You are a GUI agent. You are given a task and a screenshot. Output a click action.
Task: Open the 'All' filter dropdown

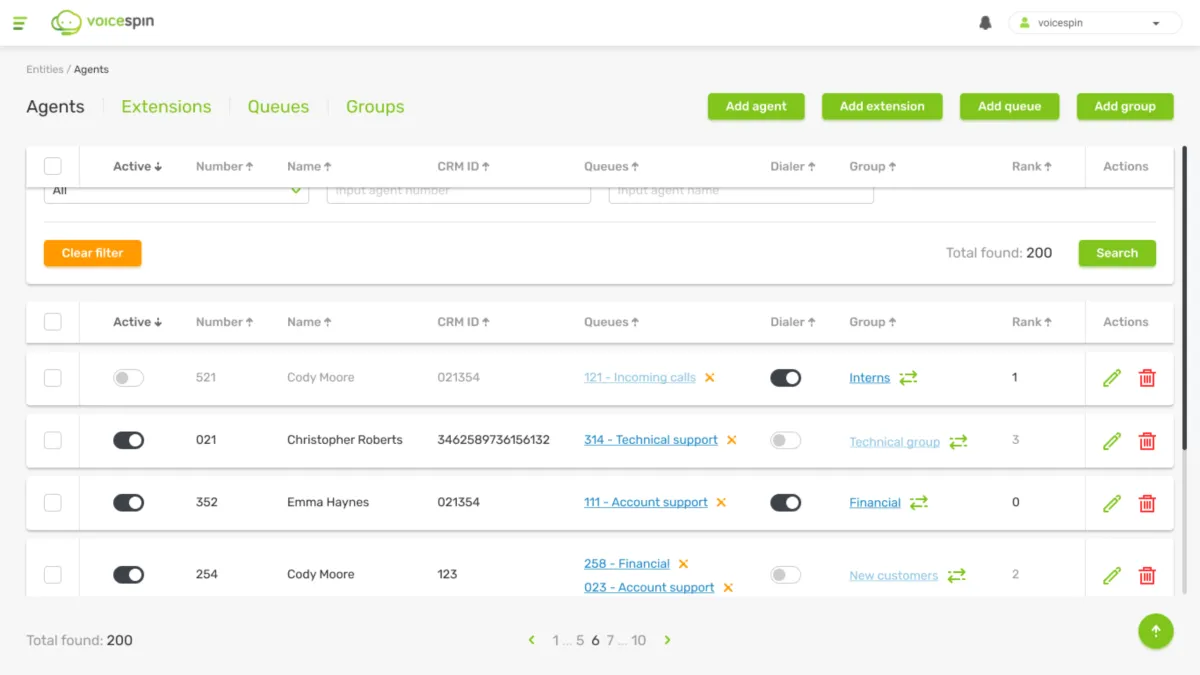tap(176, 191)
